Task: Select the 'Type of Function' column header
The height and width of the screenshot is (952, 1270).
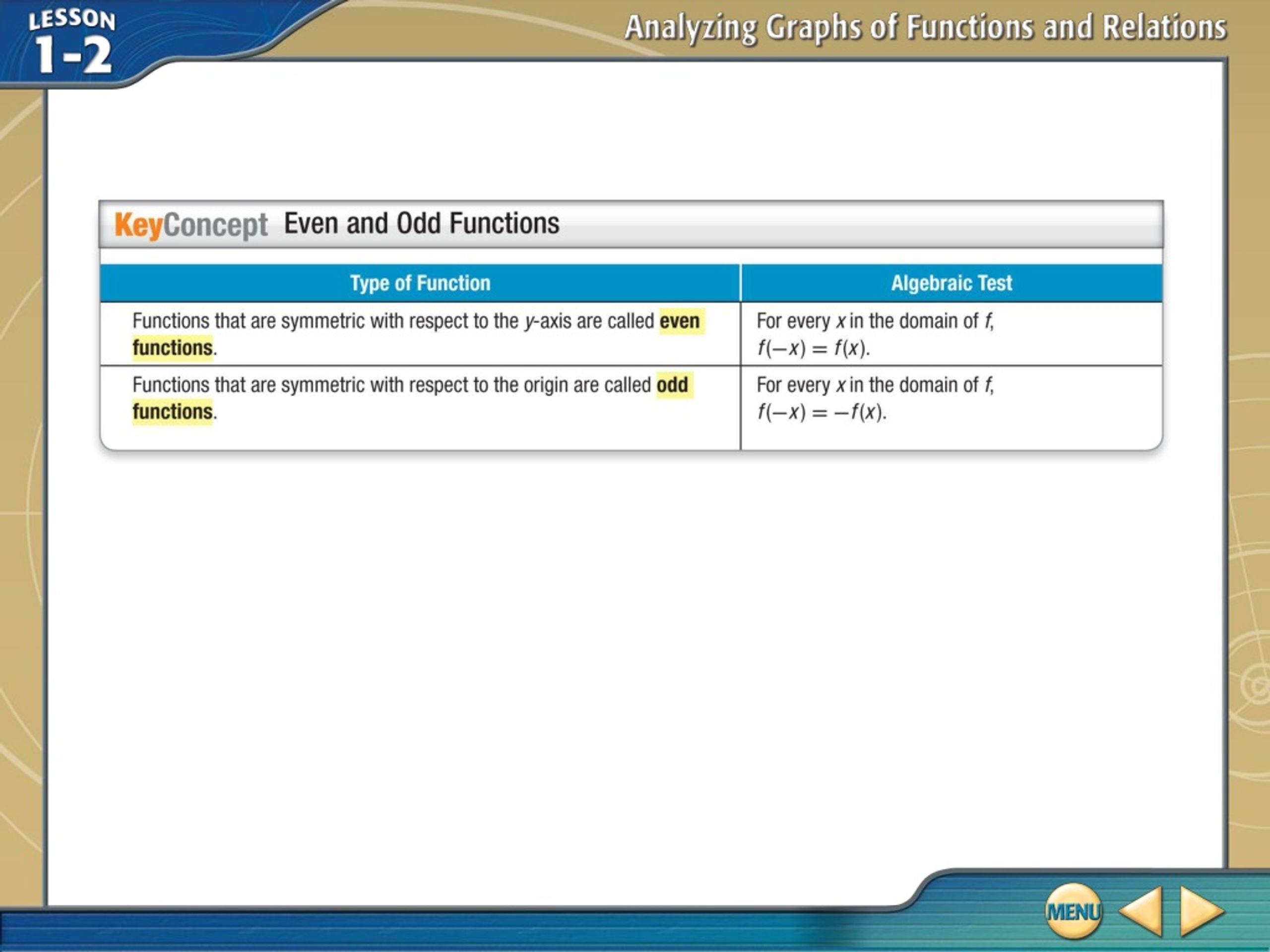Action: point(420,283)
